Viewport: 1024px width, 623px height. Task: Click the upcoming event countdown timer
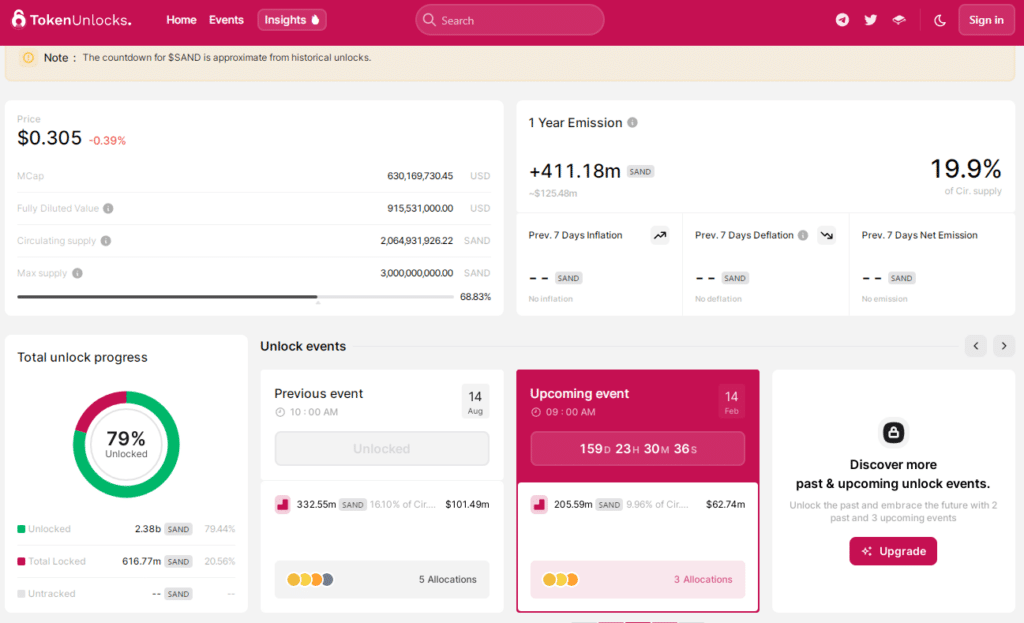[x=637, y=449]
